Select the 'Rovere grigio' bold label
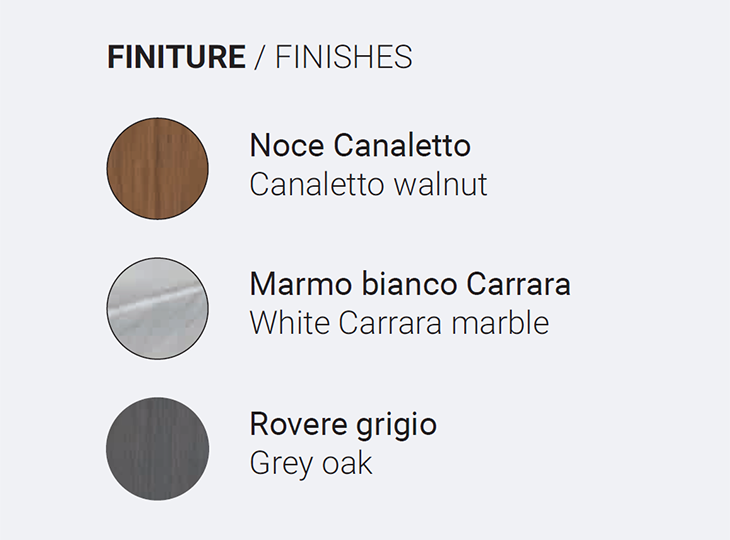 coord(343,426)
